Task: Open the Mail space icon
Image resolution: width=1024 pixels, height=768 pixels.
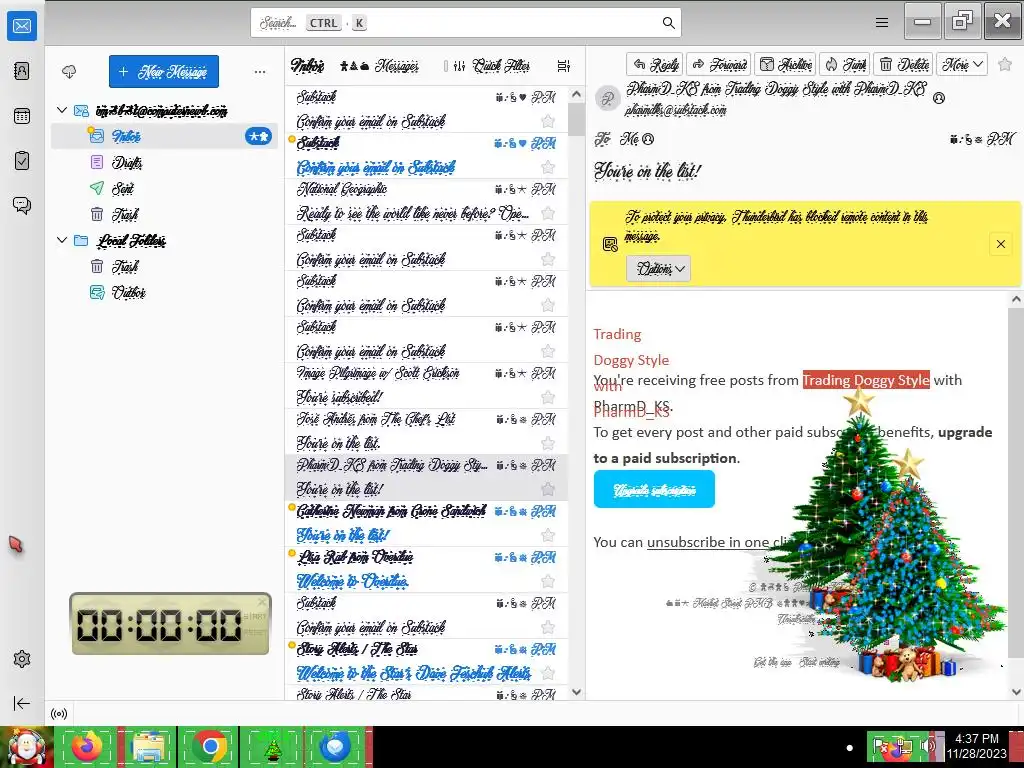Action: point(22,26)
